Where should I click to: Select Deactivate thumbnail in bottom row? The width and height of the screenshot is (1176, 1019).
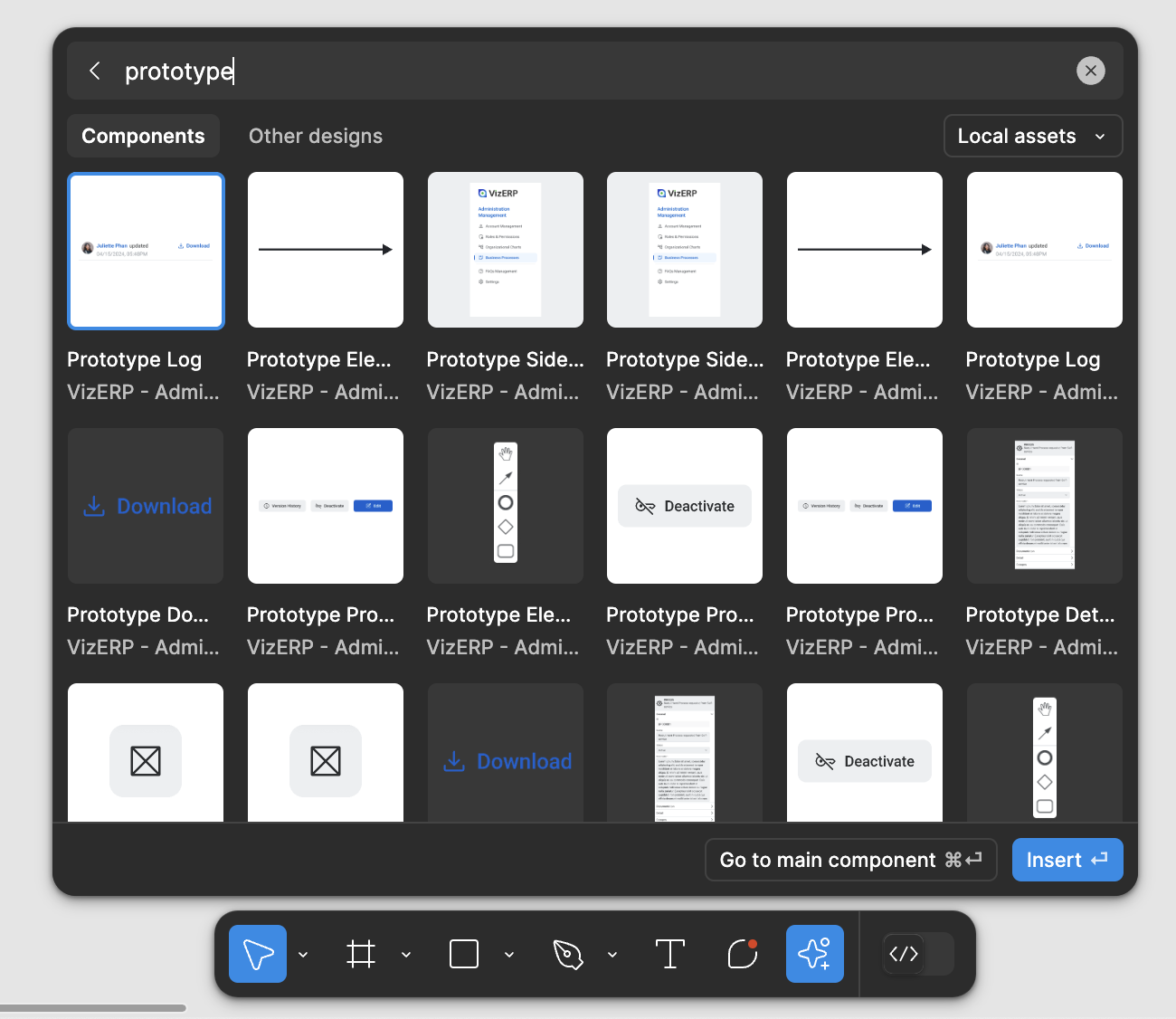(x=865, y=753)
